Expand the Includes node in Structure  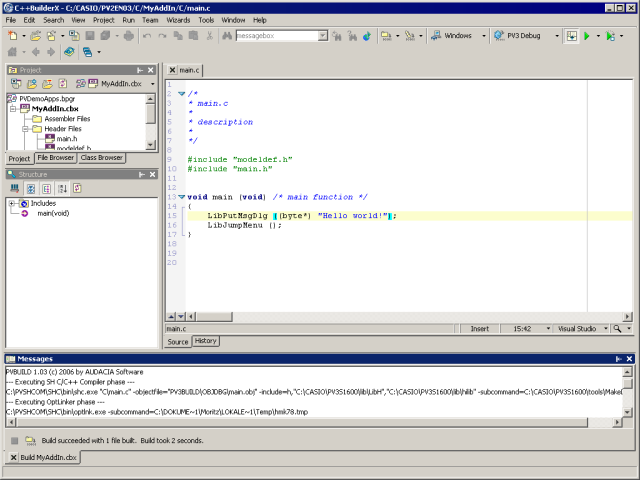point(12,203)
